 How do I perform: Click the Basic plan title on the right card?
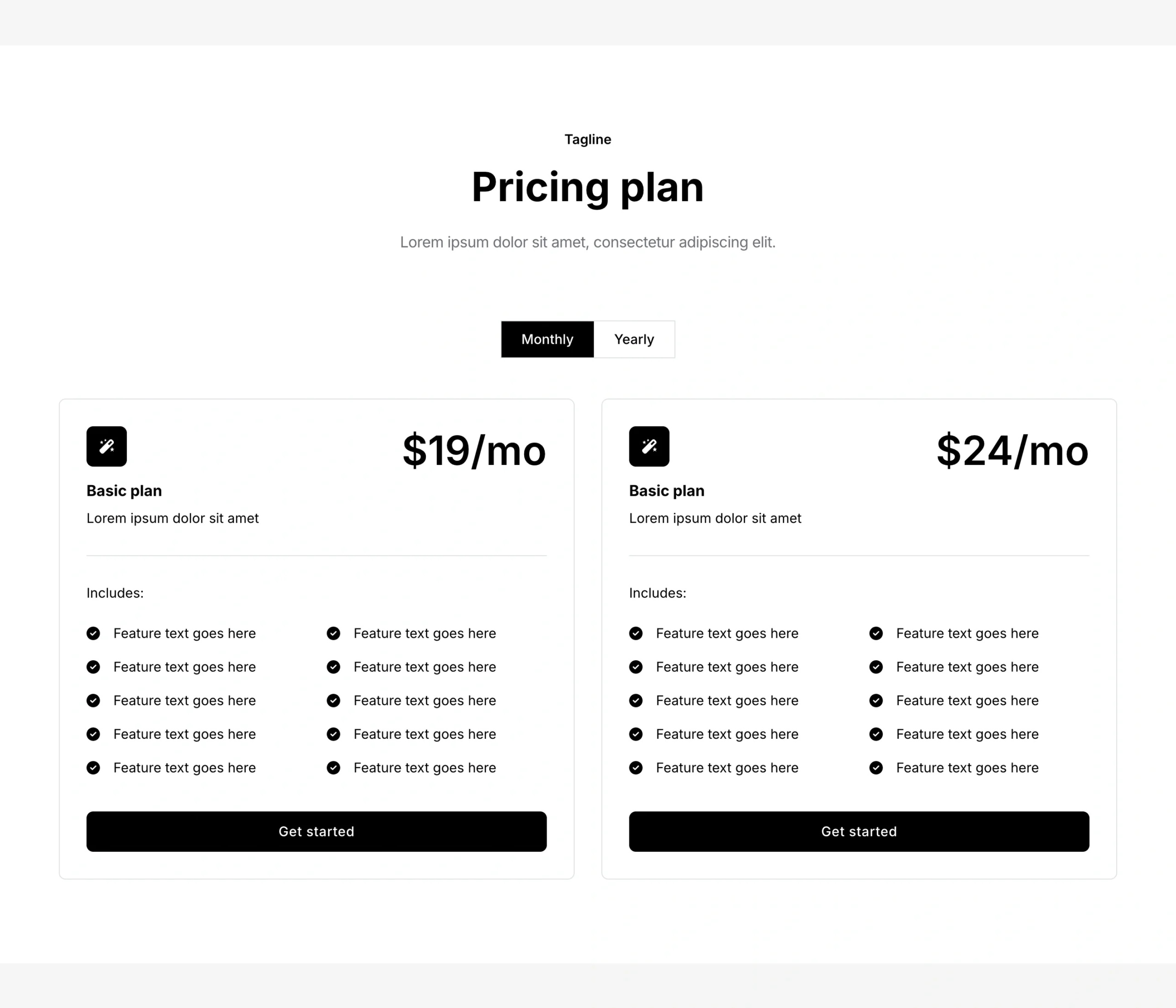tap(667, 490)
